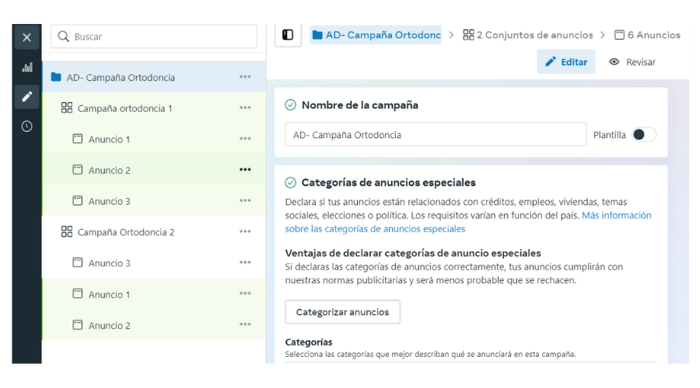Switch to Revisar mode with eye icon
The width and height of the screenshot is (700, 388).
pyautogui.click(x=632, y=62)
